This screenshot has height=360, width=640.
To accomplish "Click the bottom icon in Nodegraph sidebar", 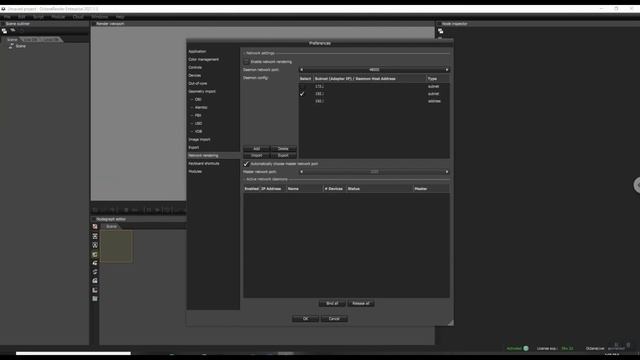I will (x=95, y=299).
